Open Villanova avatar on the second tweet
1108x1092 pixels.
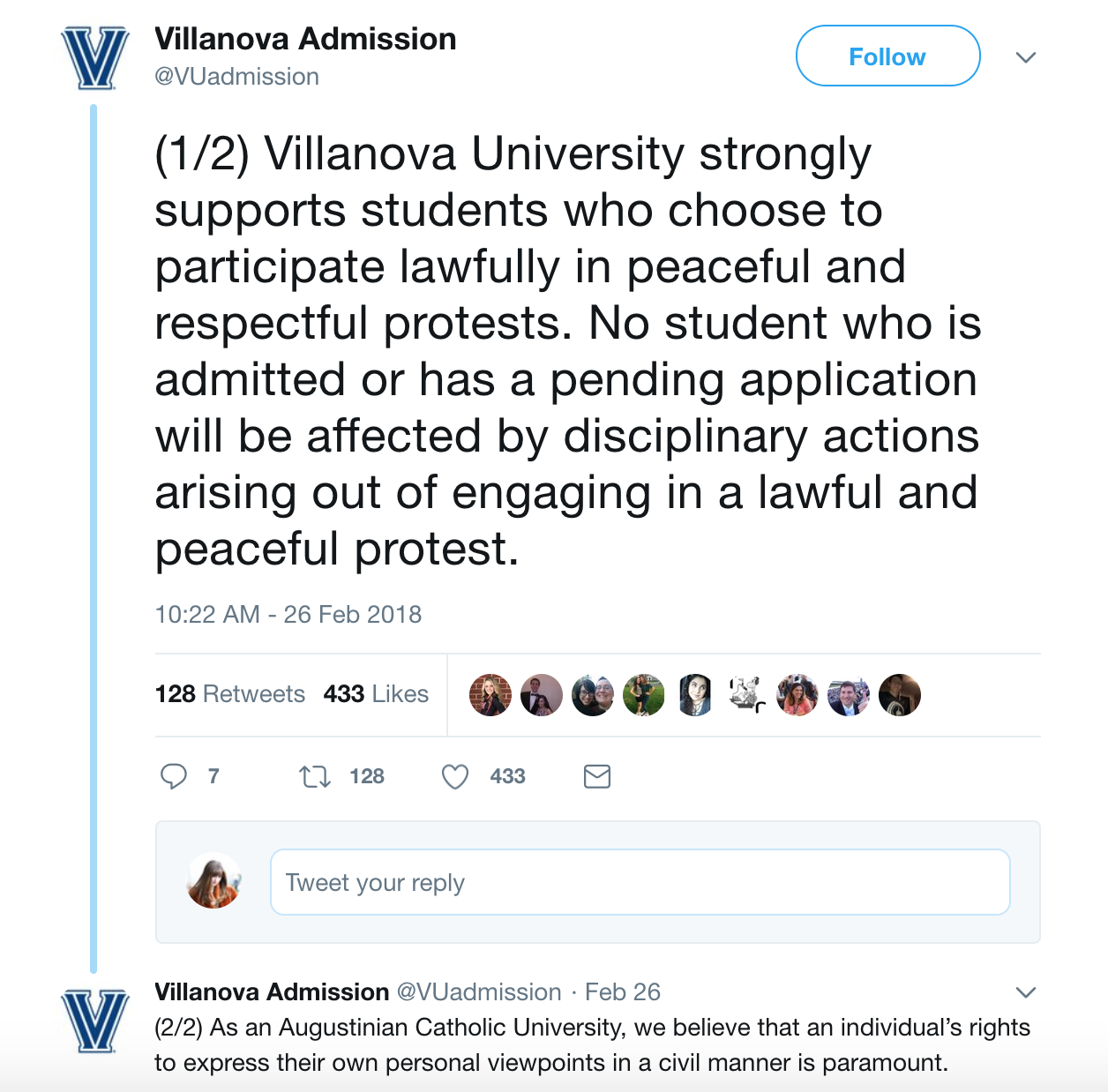(x=95, y=1021)
